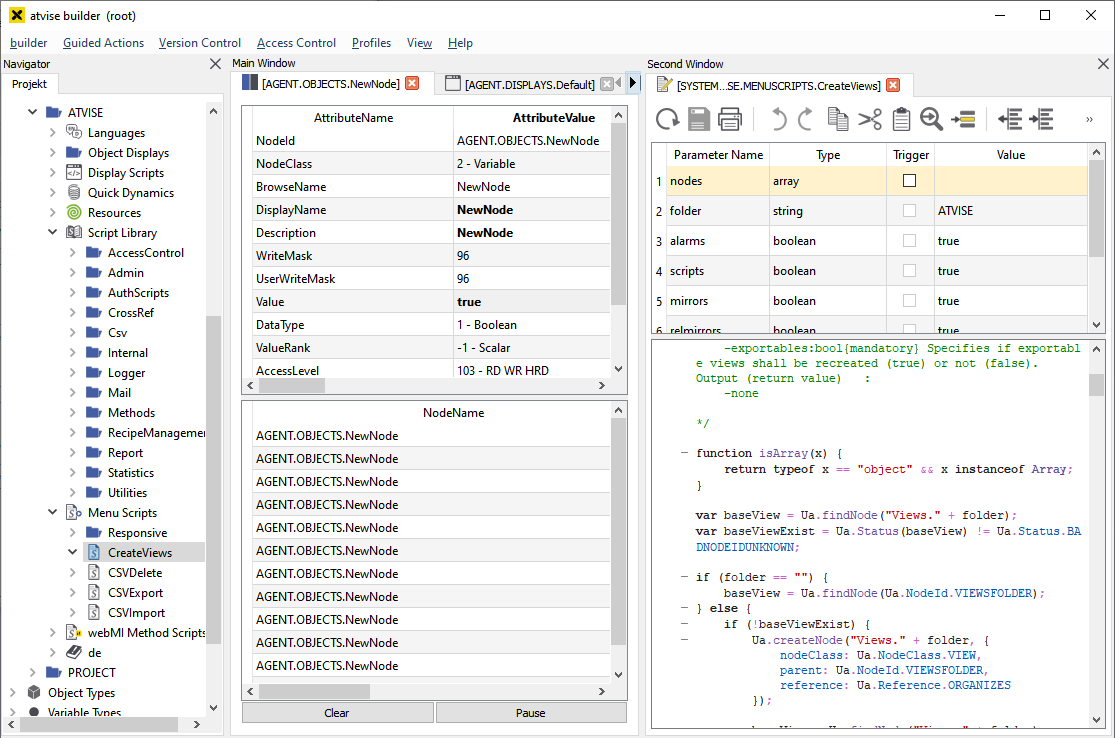Click the cut scissors icon
The height and width of the screenshot is (738, 1115).
[x=869, y=120]
